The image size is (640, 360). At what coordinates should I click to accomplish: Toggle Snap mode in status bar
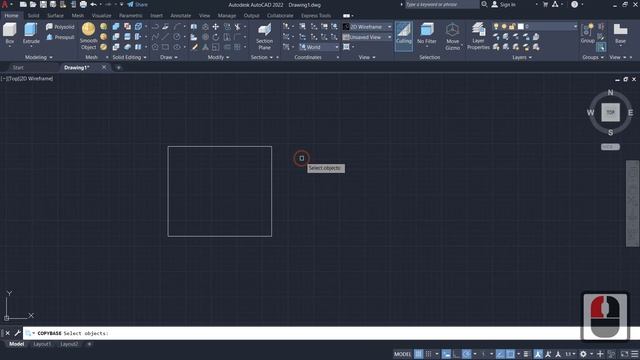[x=428, y=354]
